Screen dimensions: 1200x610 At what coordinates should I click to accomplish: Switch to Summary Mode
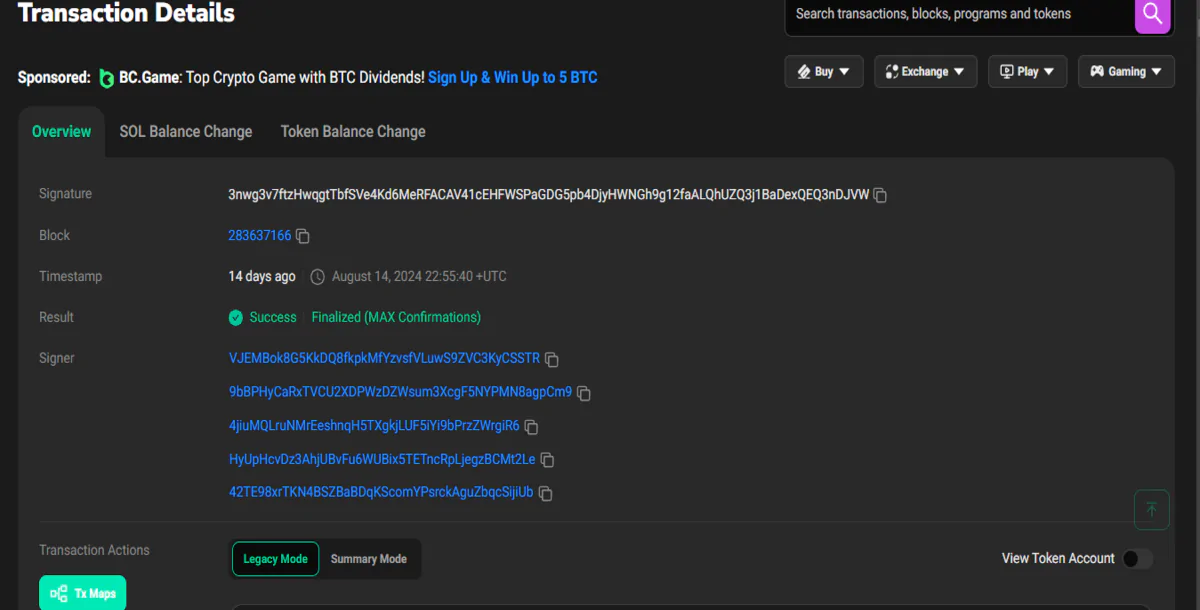point(369,559)
